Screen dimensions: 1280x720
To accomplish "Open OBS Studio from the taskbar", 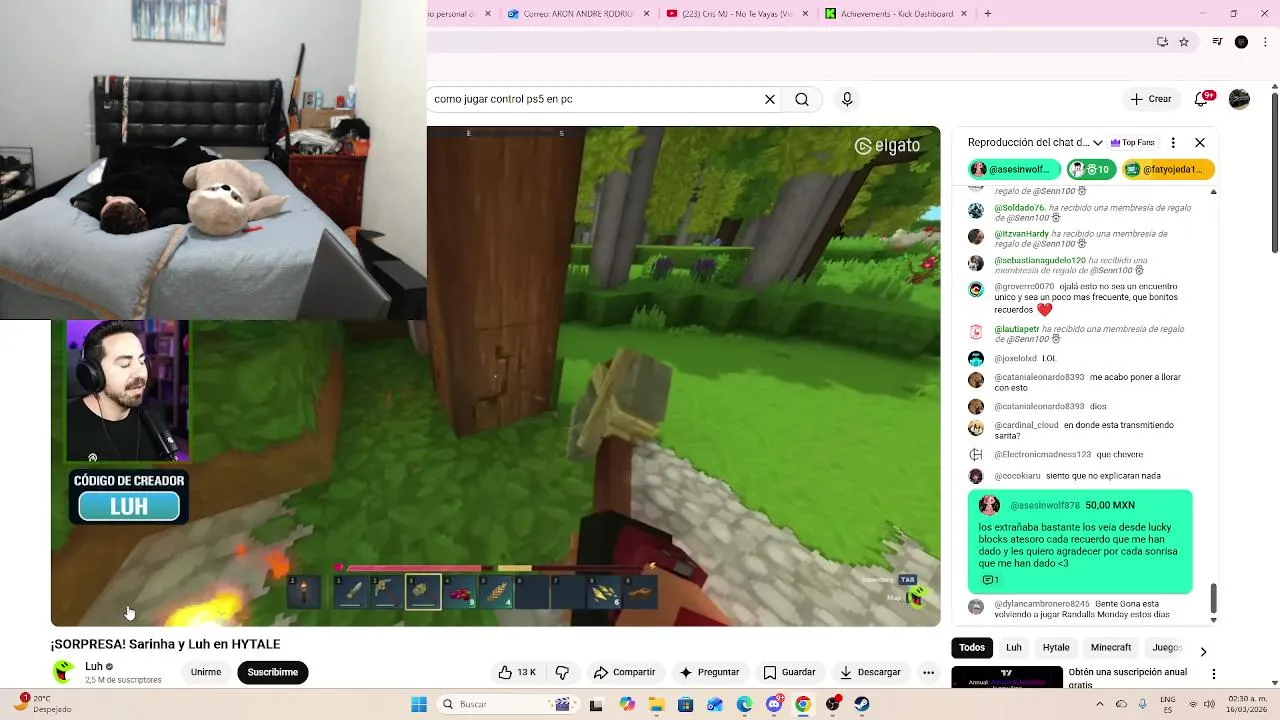I will (832, 704).
